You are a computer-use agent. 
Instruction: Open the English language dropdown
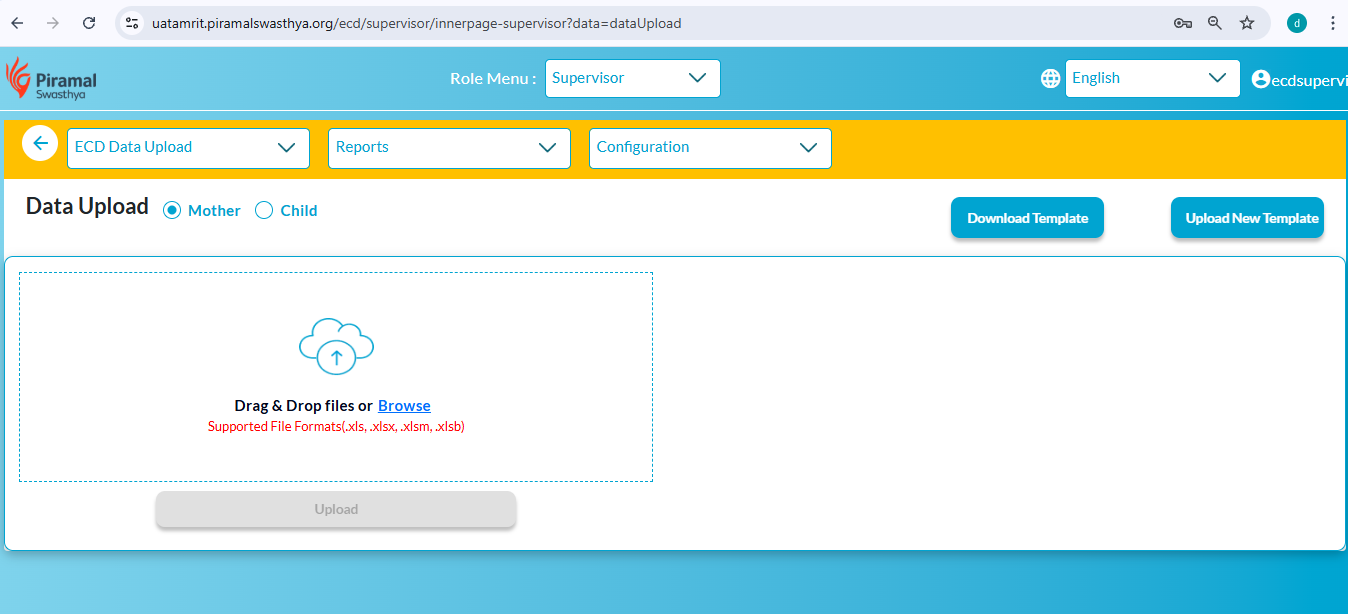tap(1151, 78)
